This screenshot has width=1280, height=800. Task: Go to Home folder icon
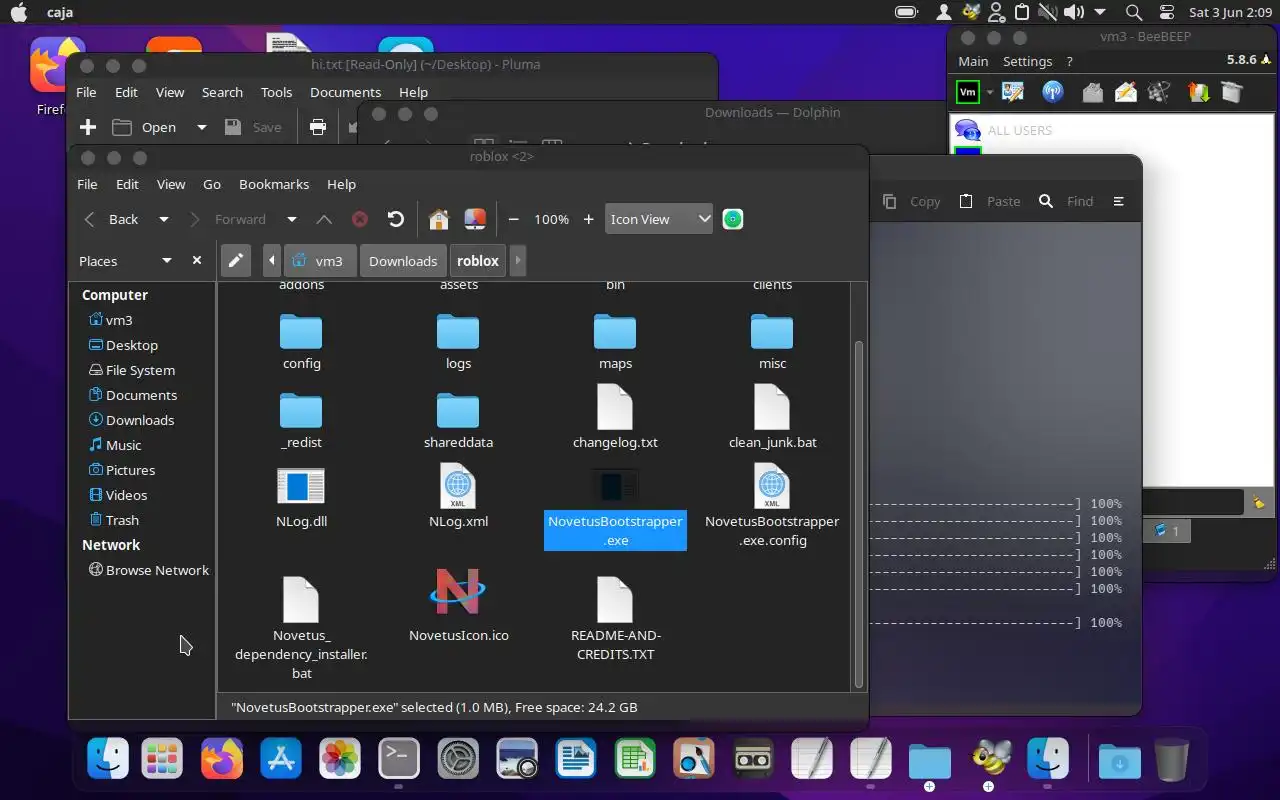438,219
